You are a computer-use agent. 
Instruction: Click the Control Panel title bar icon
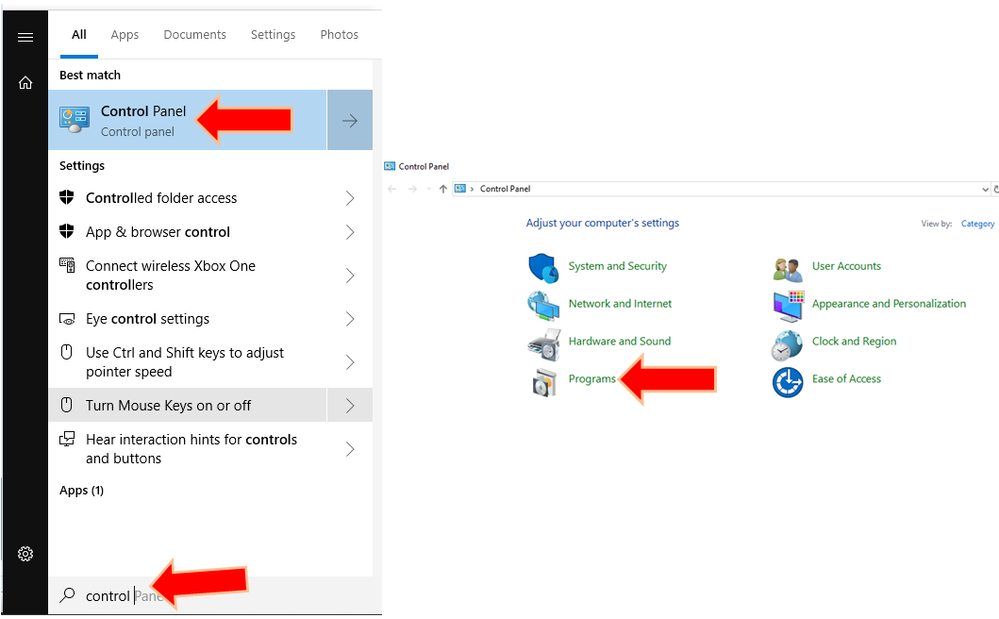tap(390, 166)
